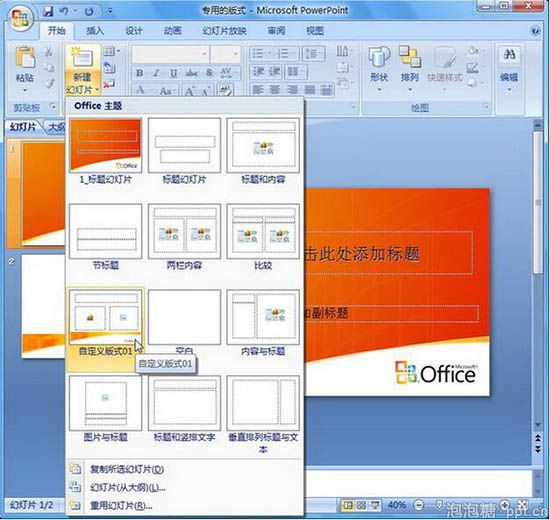Open quick access toolbar customize arrow
The width and height of the screenshot is (550, 520).
[110, 11]
